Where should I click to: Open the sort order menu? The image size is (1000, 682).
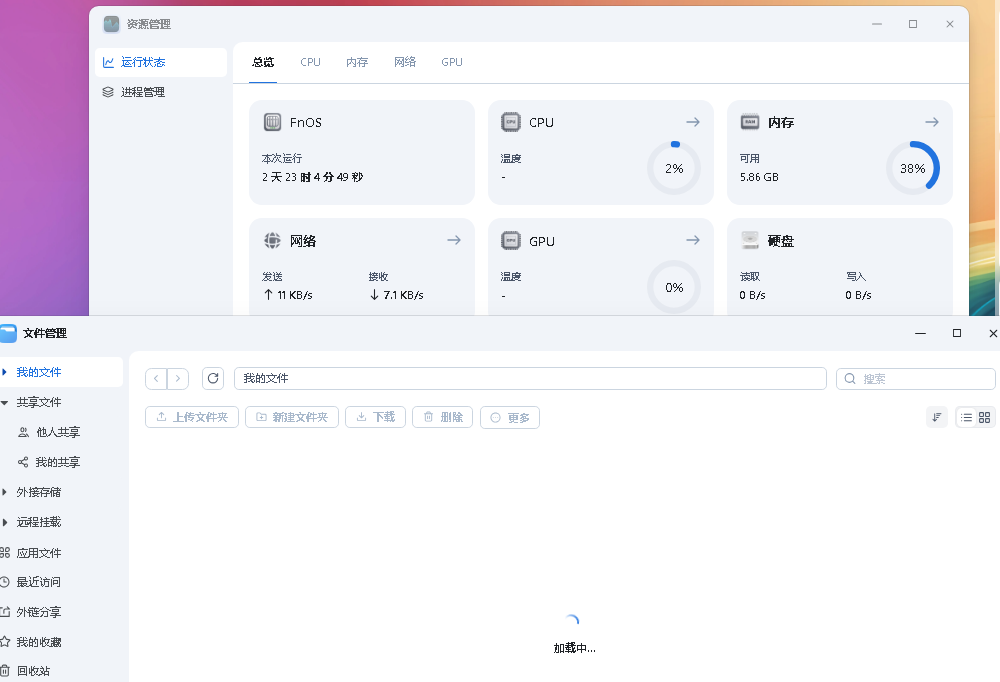pos(937,417)
